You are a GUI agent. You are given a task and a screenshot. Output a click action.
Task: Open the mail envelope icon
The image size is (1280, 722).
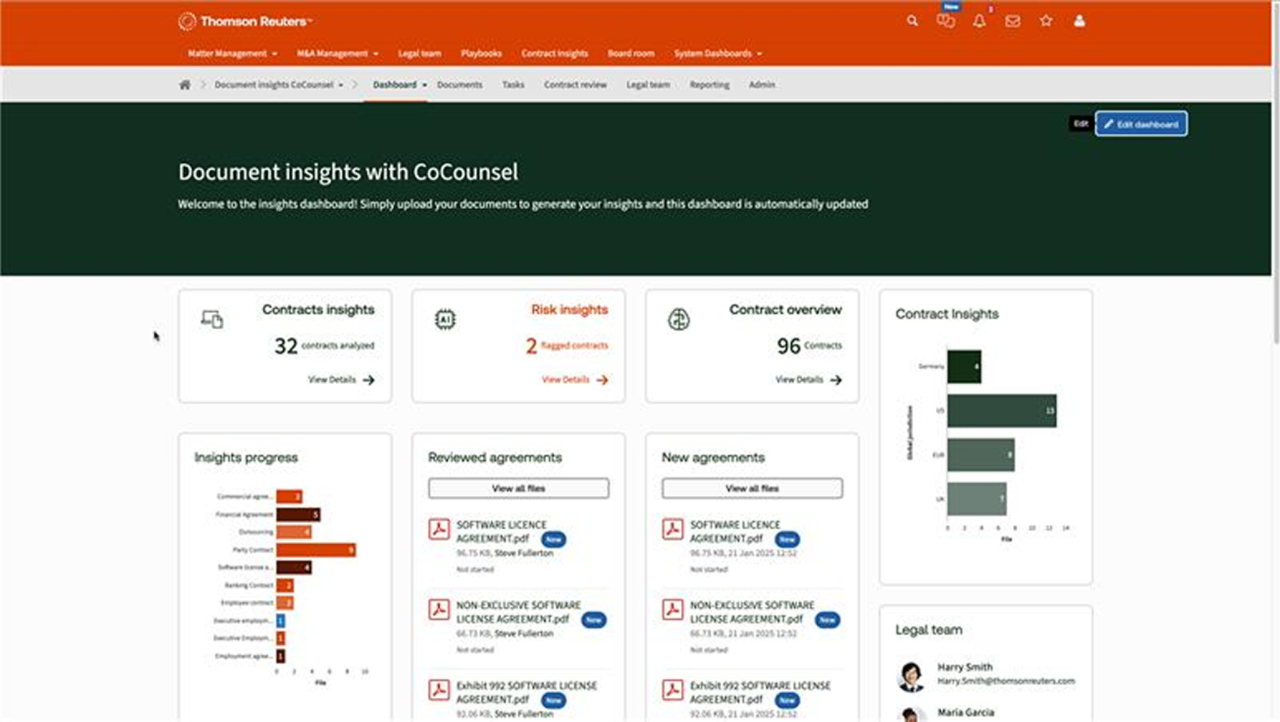(x=1013, y=21)
